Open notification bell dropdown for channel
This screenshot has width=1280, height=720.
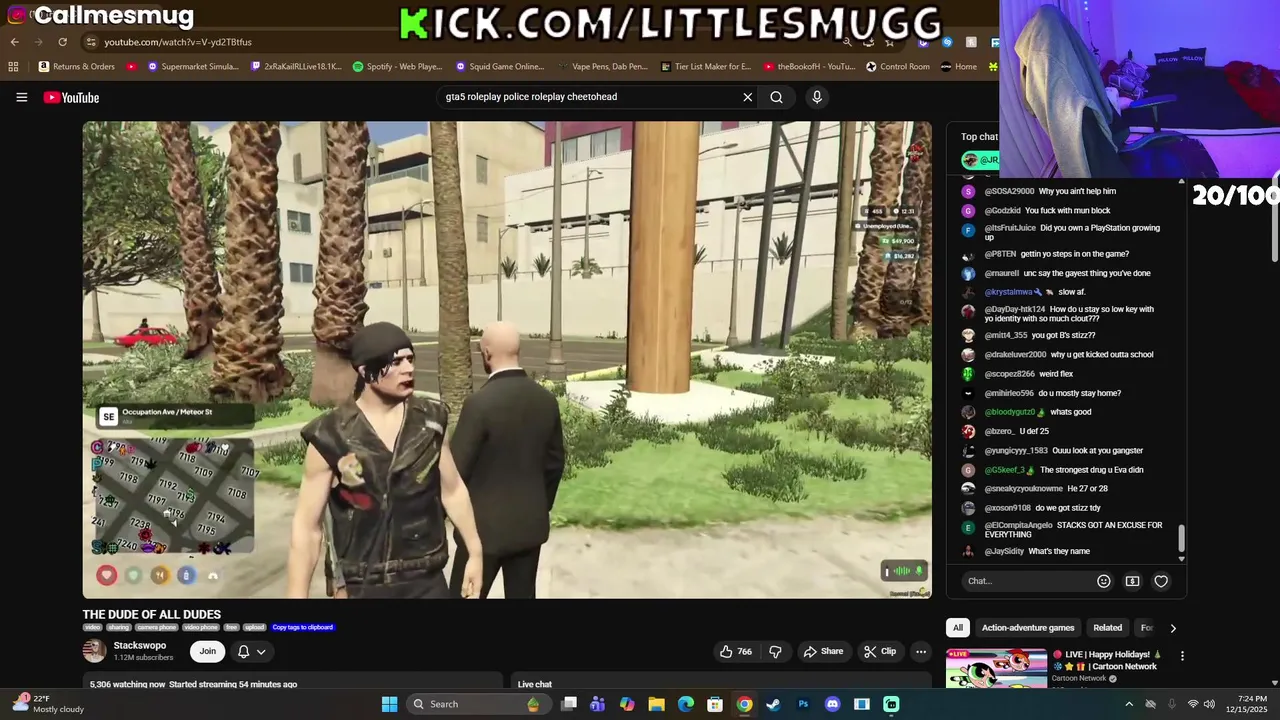pyautogui.click(x=251, y=651)
